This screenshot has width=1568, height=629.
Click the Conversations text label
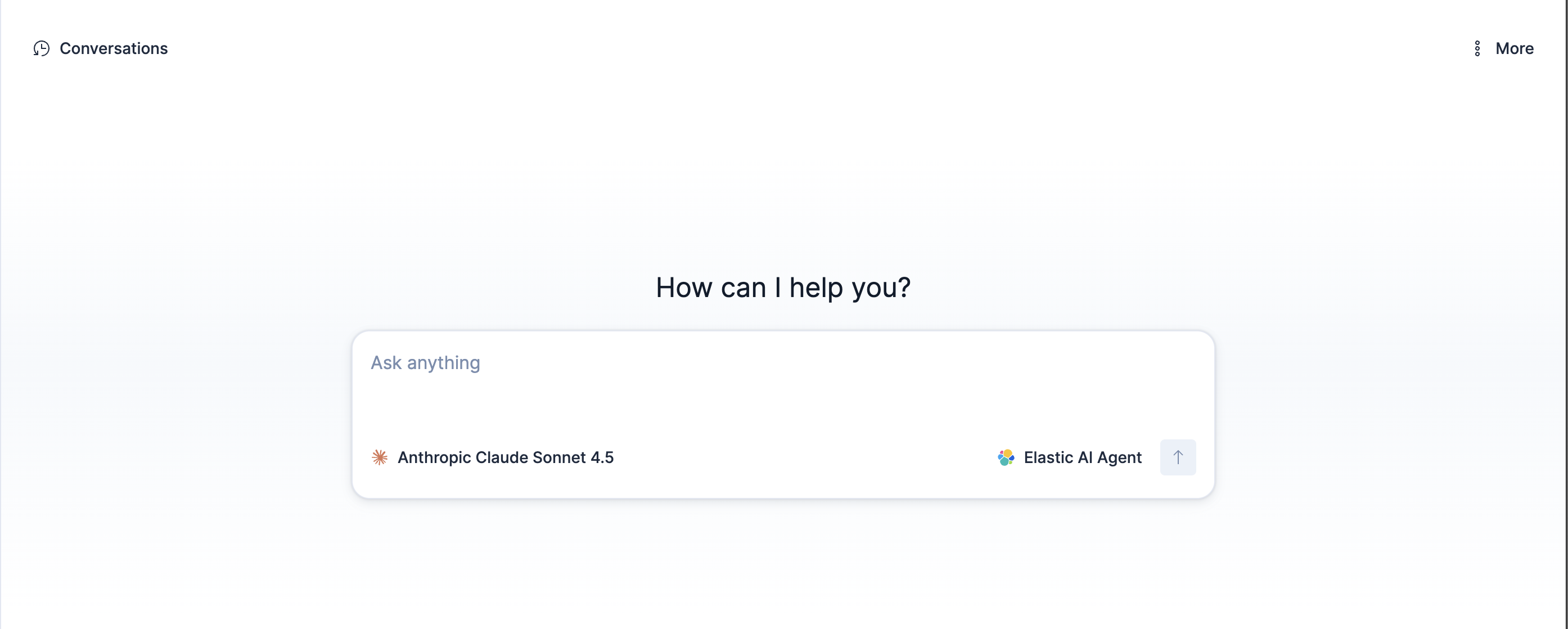click(x=113, y=49)
